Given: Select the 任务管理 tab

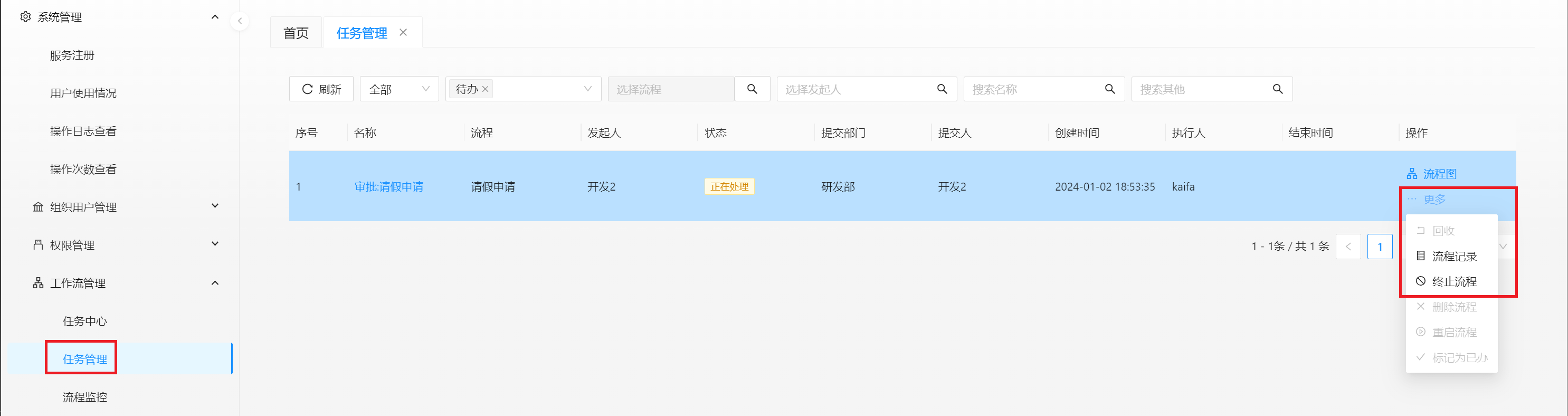Looking at the screenshot, I should point(362,33).
